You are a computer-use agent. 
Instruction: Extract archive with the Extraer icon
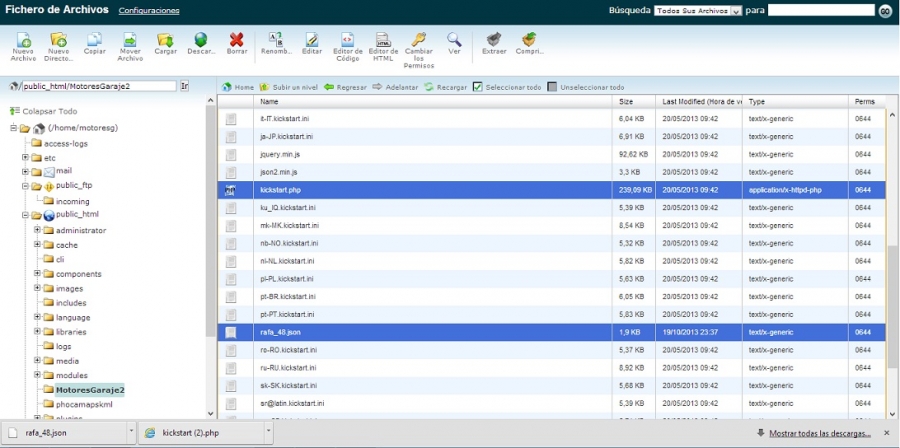494,44
